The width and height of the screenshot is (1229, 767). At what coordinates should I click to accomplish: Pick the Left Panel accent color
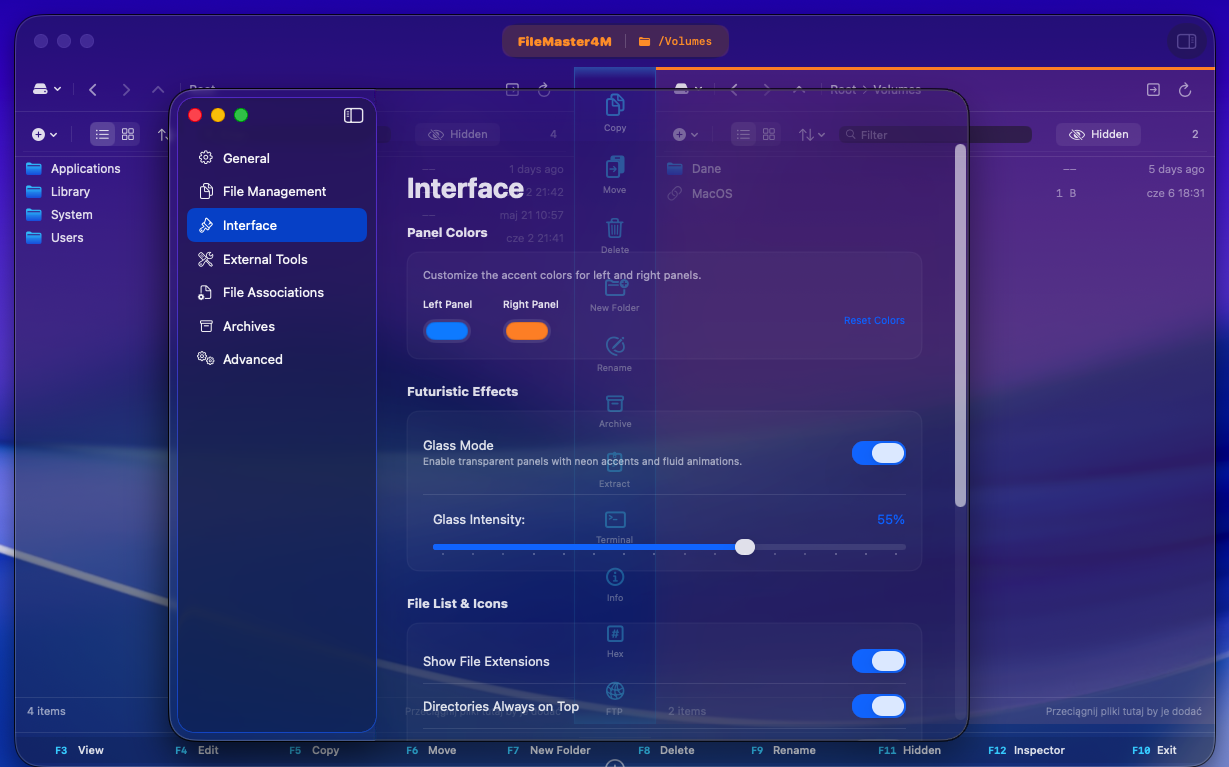coord(447,331)
